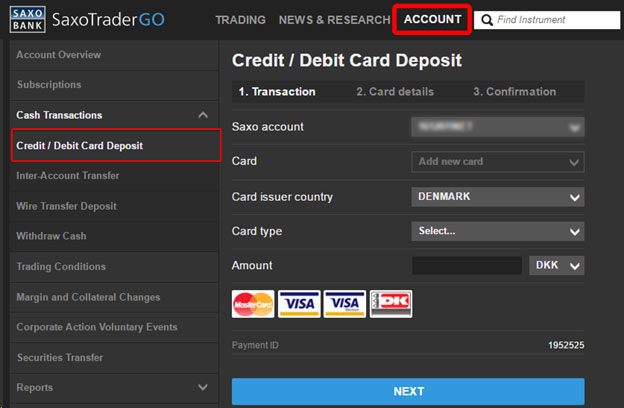
Task: Open Wire Transfer Deposit page
Action: [x=114, y=206]
